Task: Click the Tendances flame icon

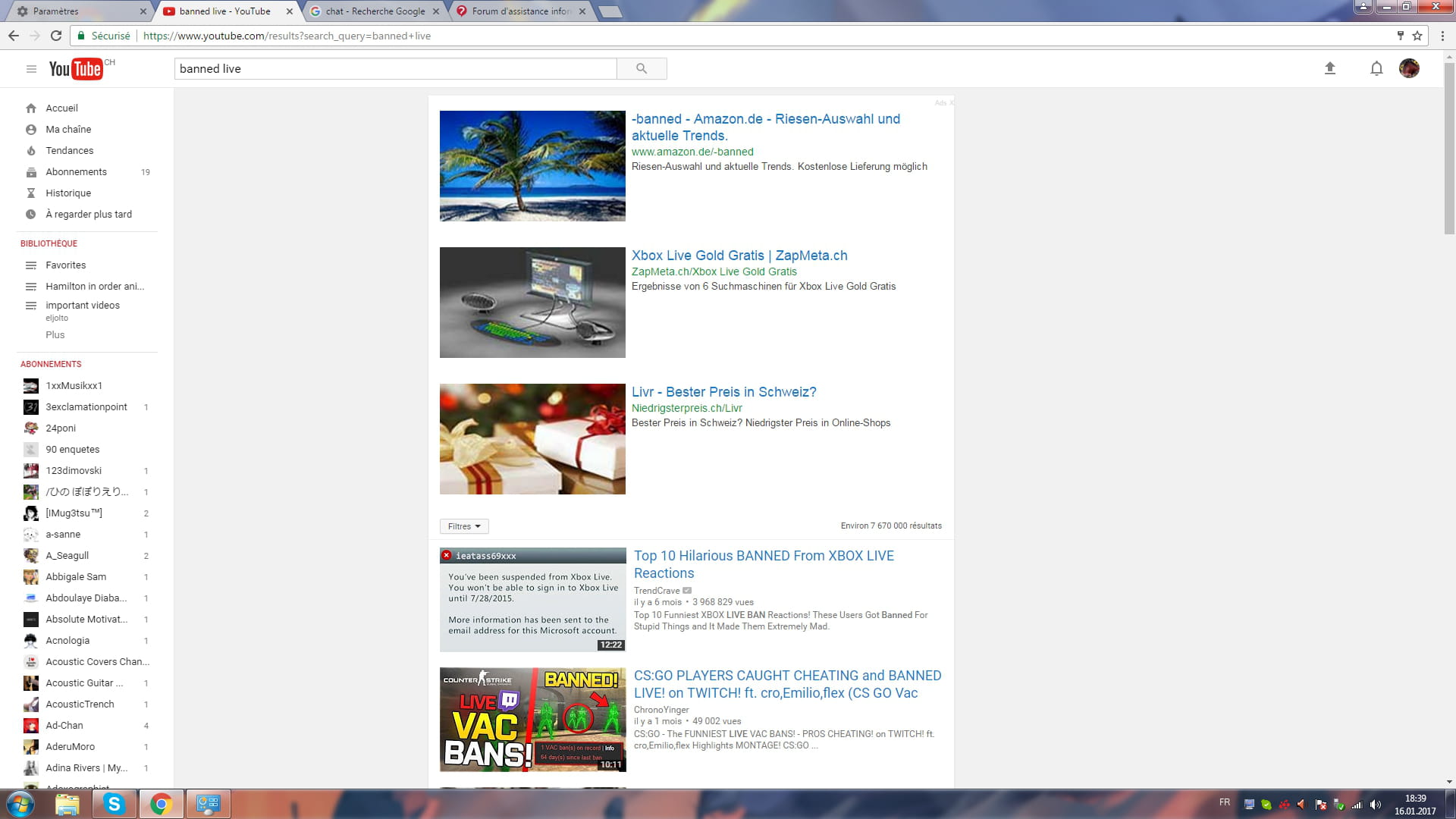Action: pyautogui.click(x=31, y=151)
